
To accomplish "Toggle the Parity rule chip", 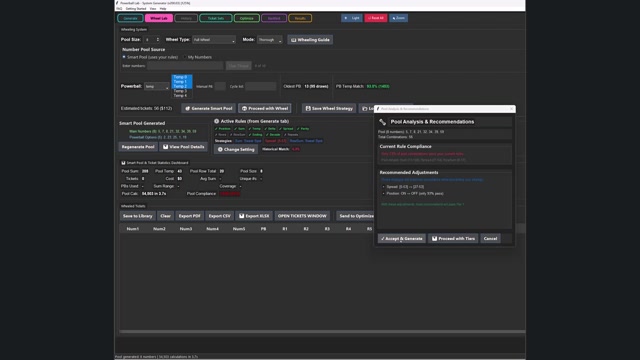I will (303, 129).
